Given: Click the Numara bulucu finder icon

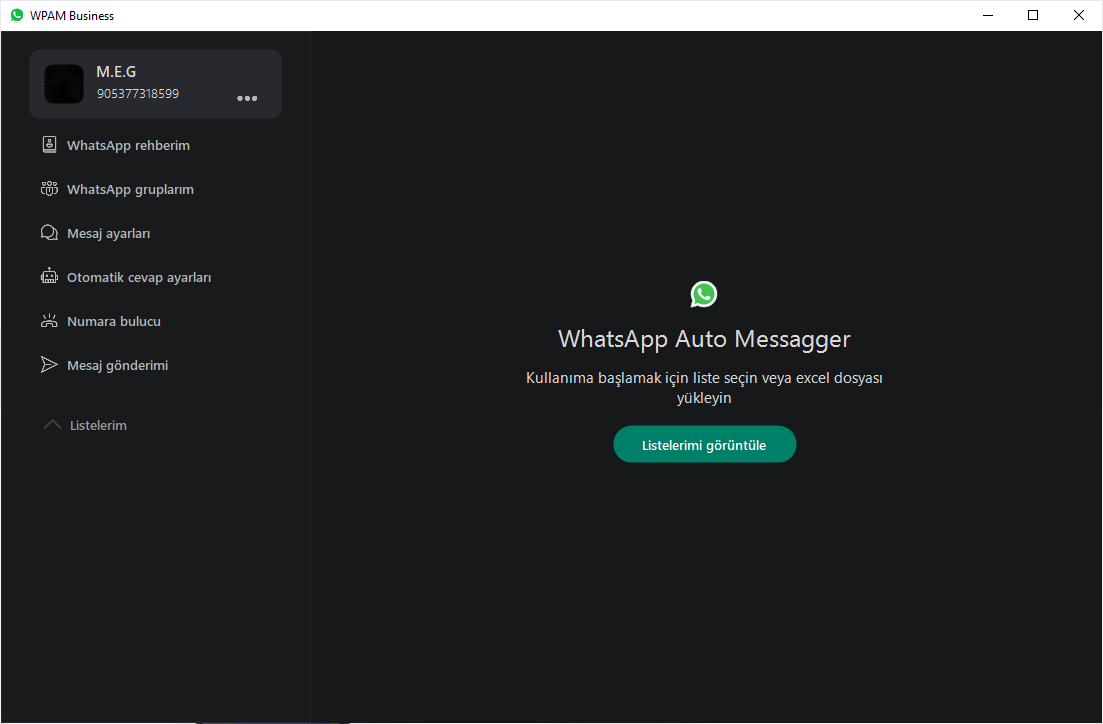Looking at the screenshot, I should click(x=49, y=321).
